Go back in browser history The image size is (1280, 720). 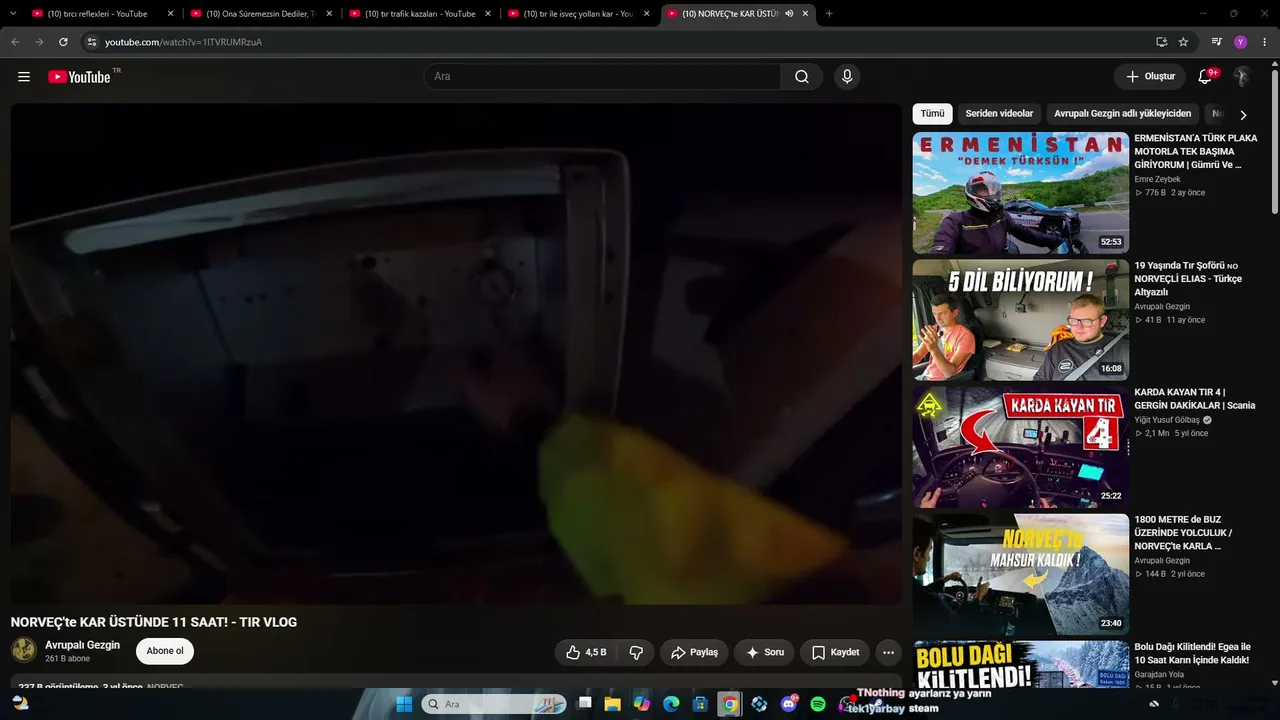15,42
